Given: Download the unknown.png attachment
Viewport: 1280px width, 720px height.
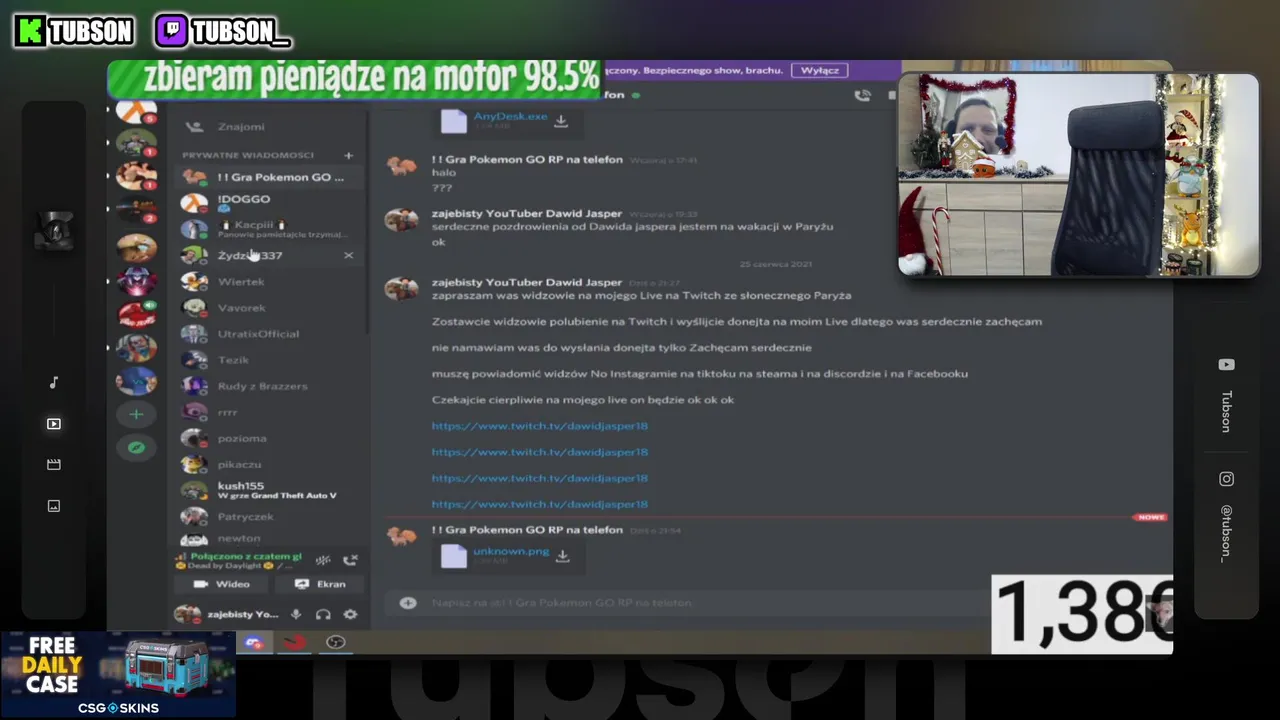Looking at the screenshot, I should click(x=563, y=555).
